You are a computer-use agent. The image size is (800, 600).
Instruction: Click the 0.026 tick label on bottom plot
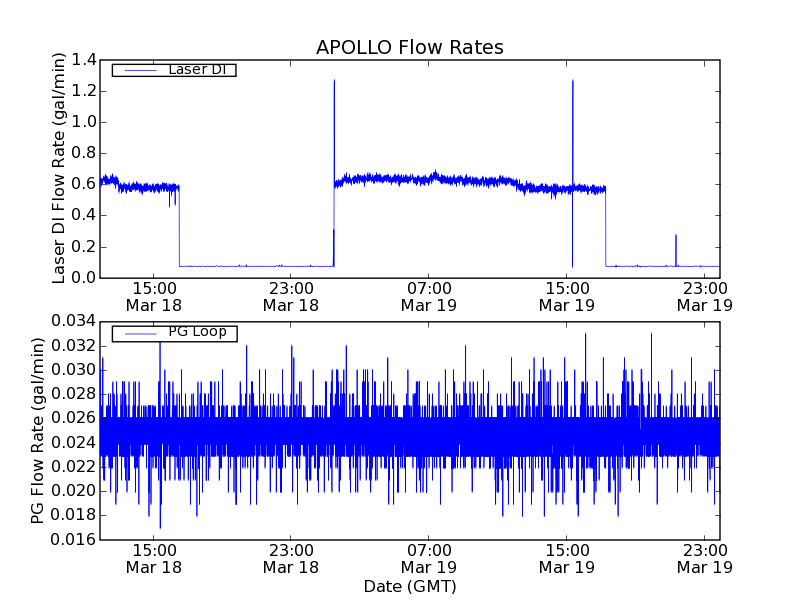73,418
